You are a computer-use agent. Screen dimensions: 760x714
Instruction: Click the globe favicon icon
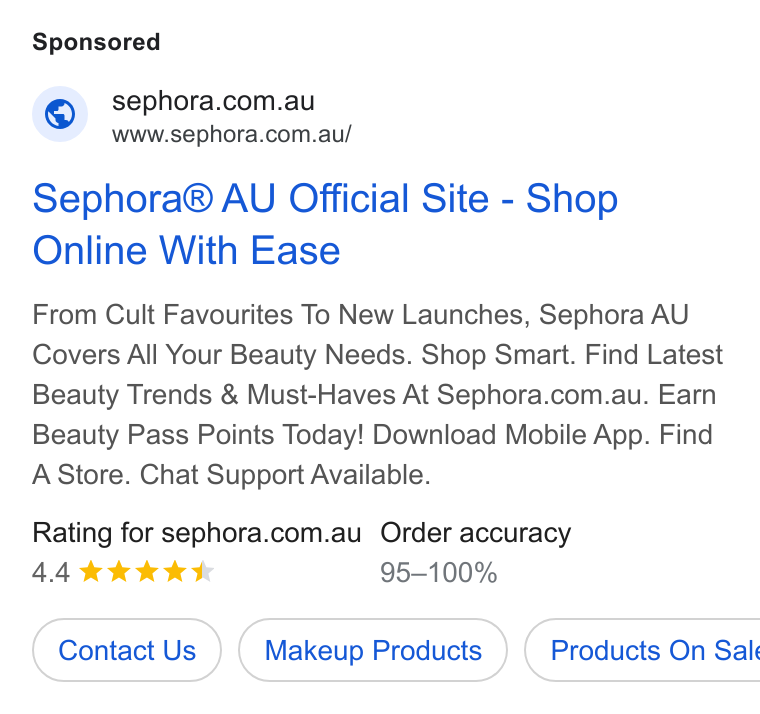[x=60, y=114]
